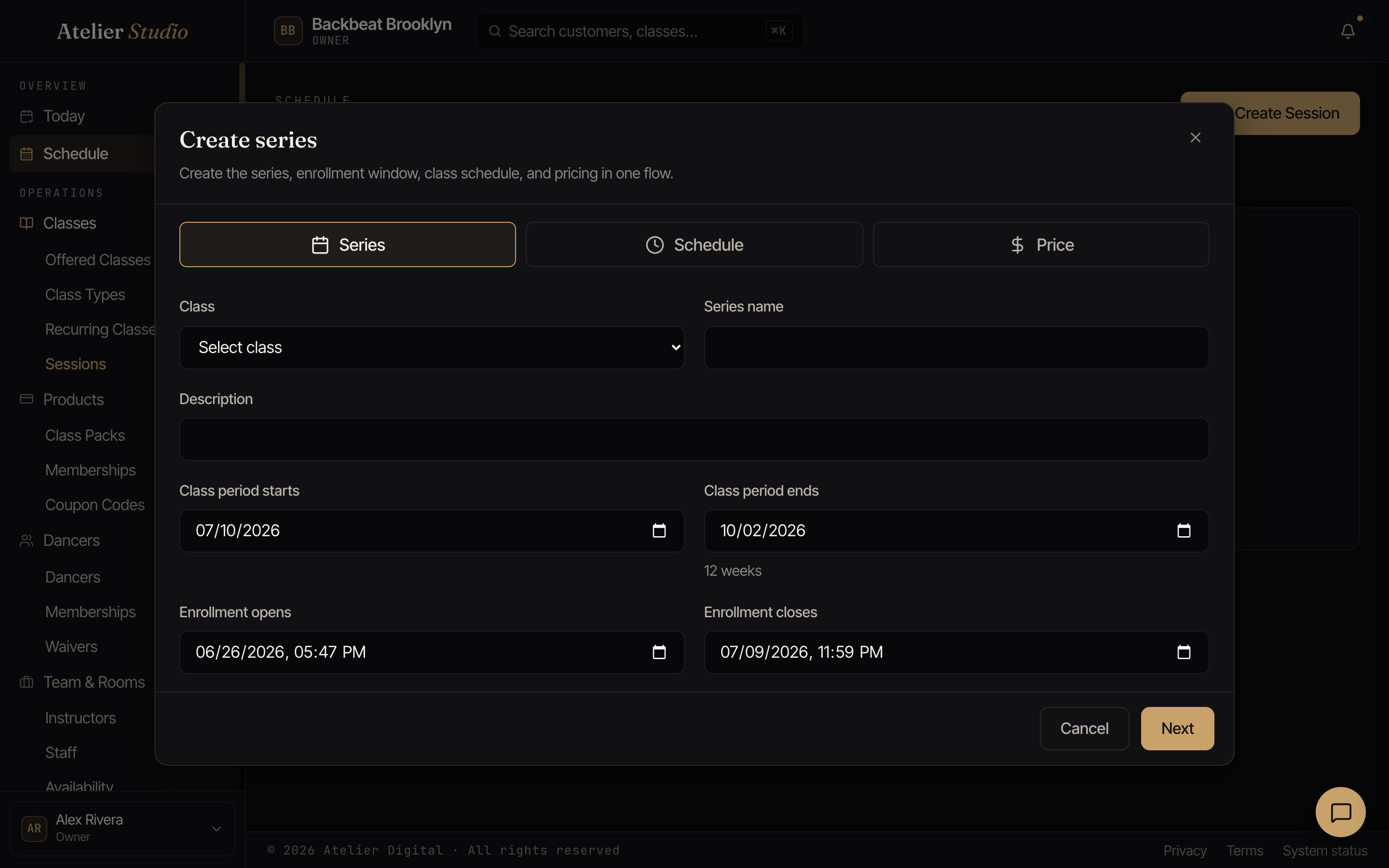
Task: Click the Enrollment closes datetime value
Action: point(802,652)
